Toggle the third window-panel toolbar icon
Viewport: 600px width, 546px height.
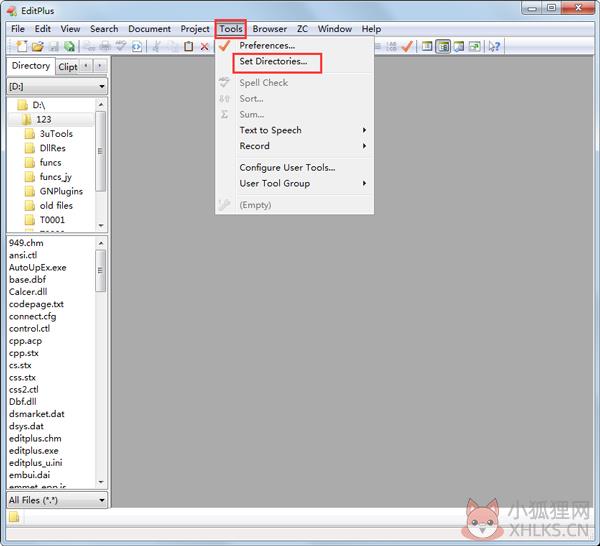pyautogui.click(x=458, y=47)
